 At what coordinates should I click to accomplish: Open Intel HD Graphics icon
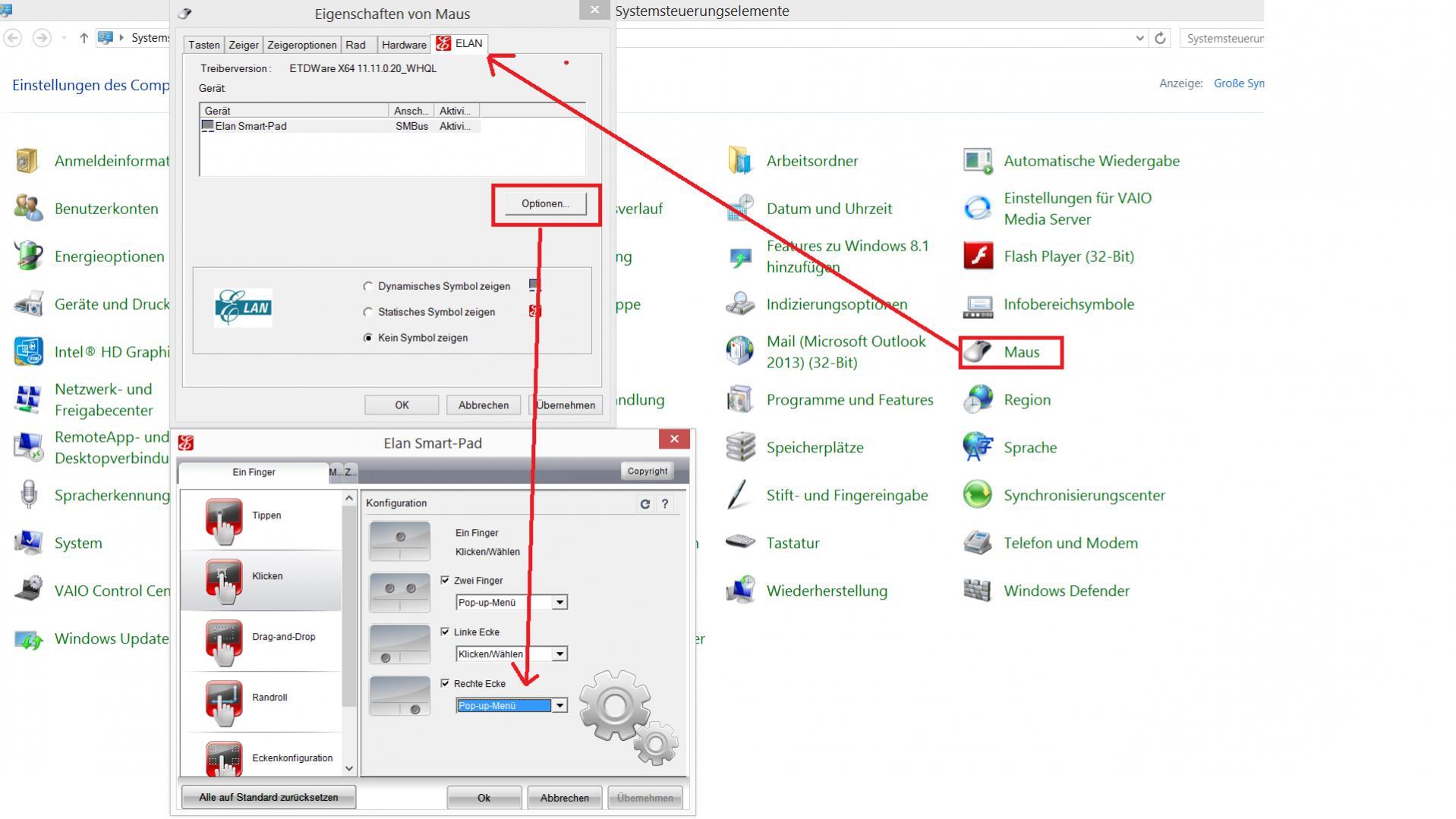pyautogui.click(x=27, y=352)
